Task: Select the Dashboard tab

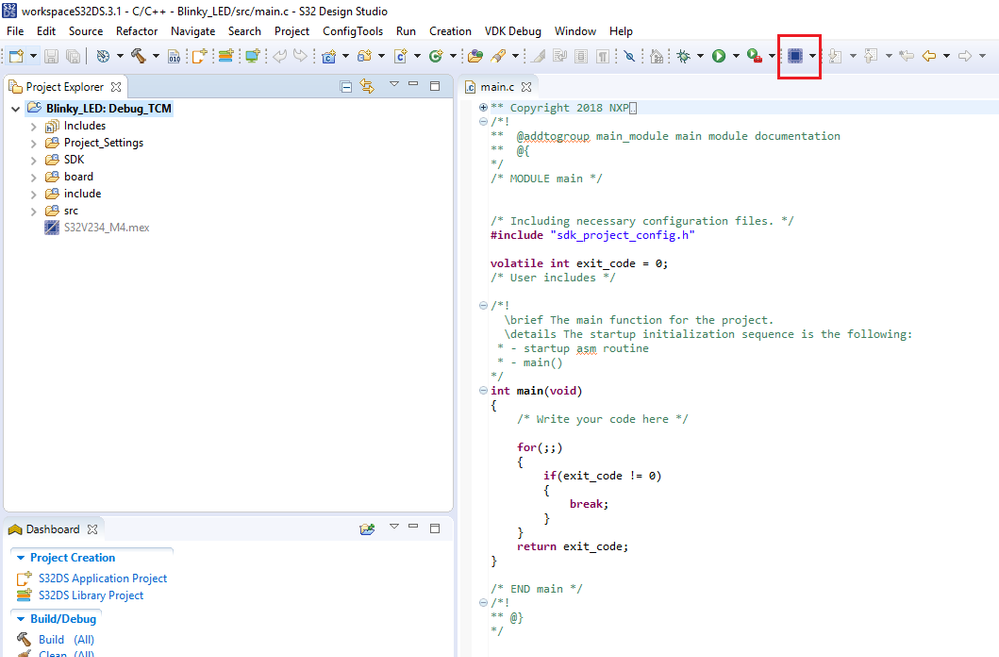Action: pos(52,530)
